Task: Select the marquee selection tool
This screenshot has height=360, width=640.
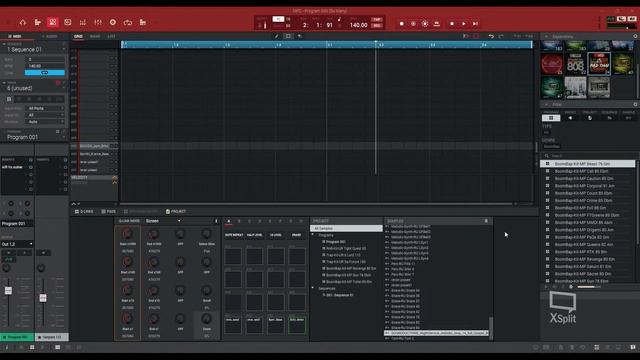Action: [288, 36]
